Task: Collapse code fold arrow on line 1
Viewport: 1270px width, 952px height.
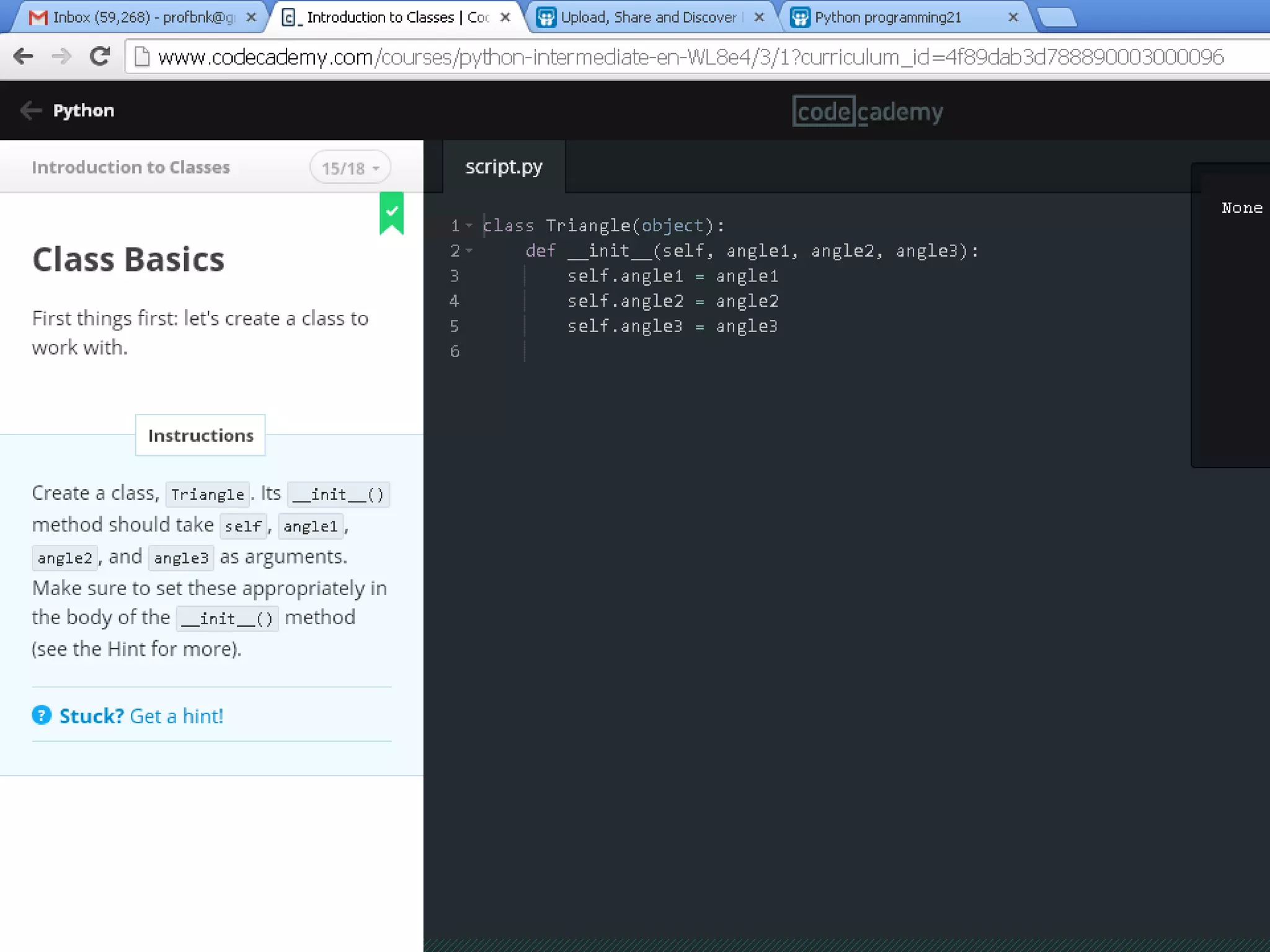Action: point(469,226)
